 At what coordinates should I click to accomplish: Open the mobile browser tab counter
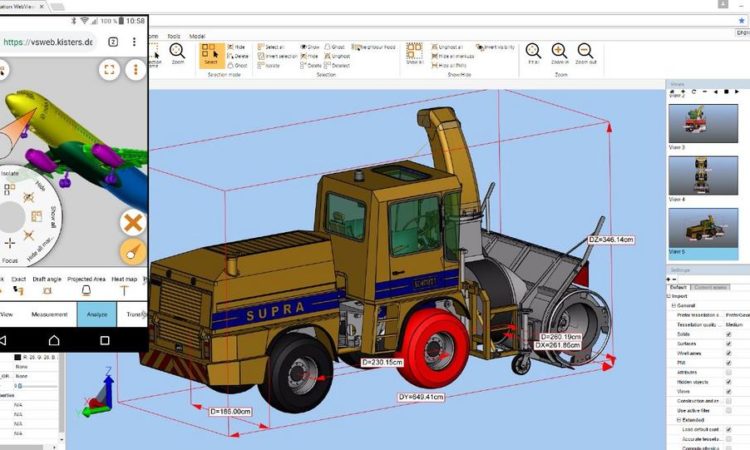[x=113, y=42]
